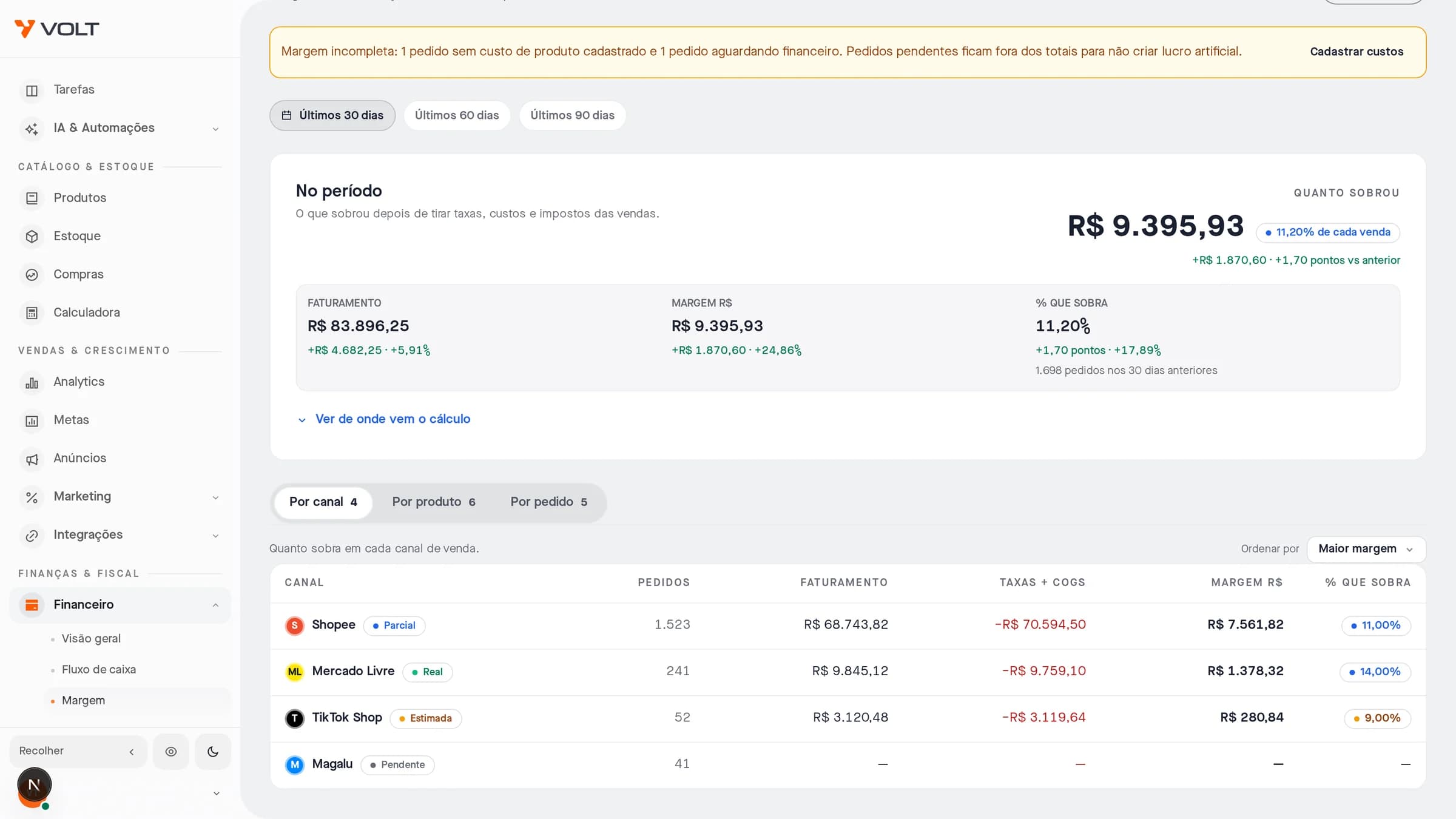
Task: Collapse sidebar with Recolher button
Action: click(78, 752)
